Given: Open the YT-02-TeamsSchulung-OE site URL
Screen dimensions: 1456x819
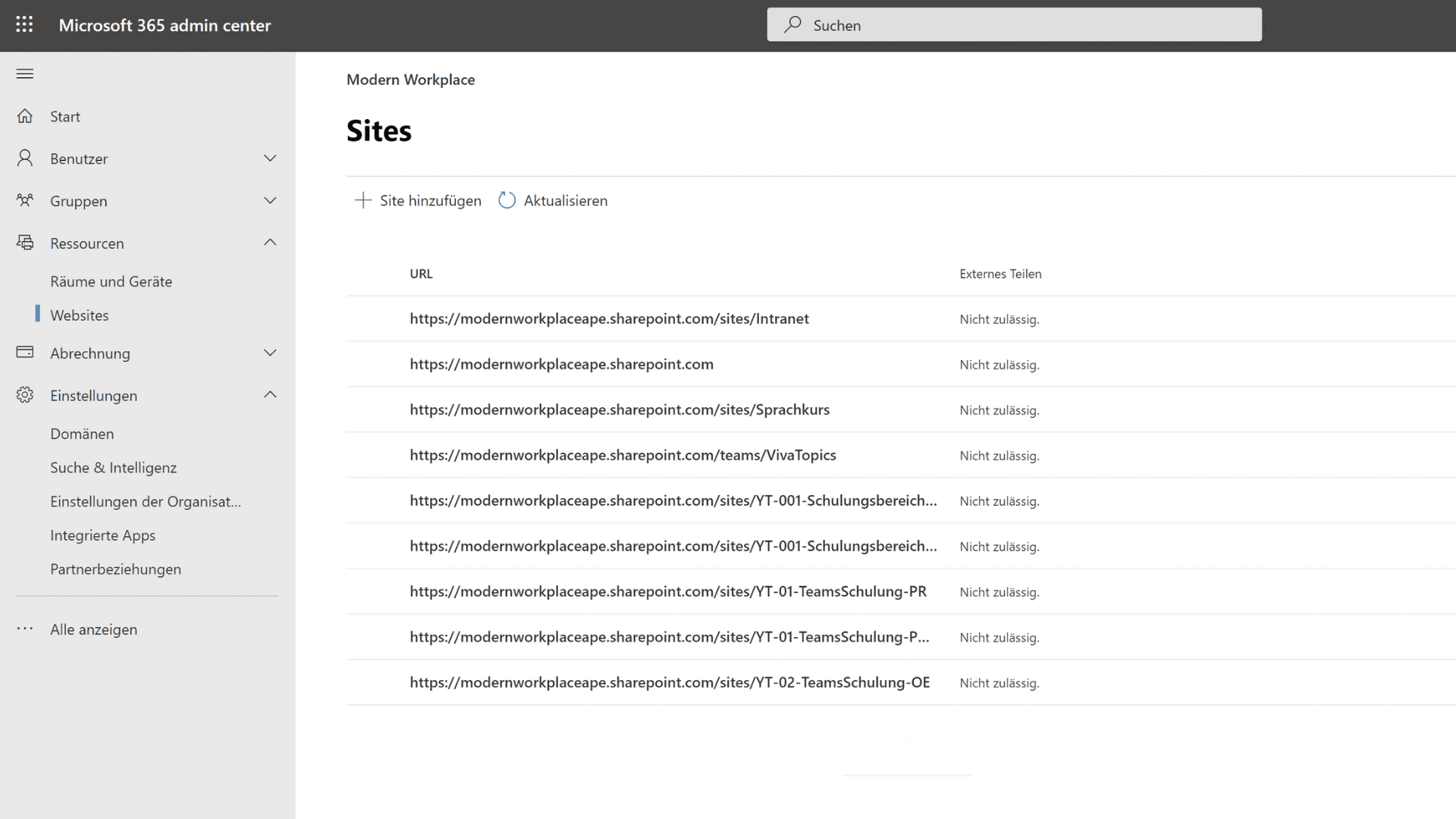Looking at the screenshot, I should (x=670, y=682).
